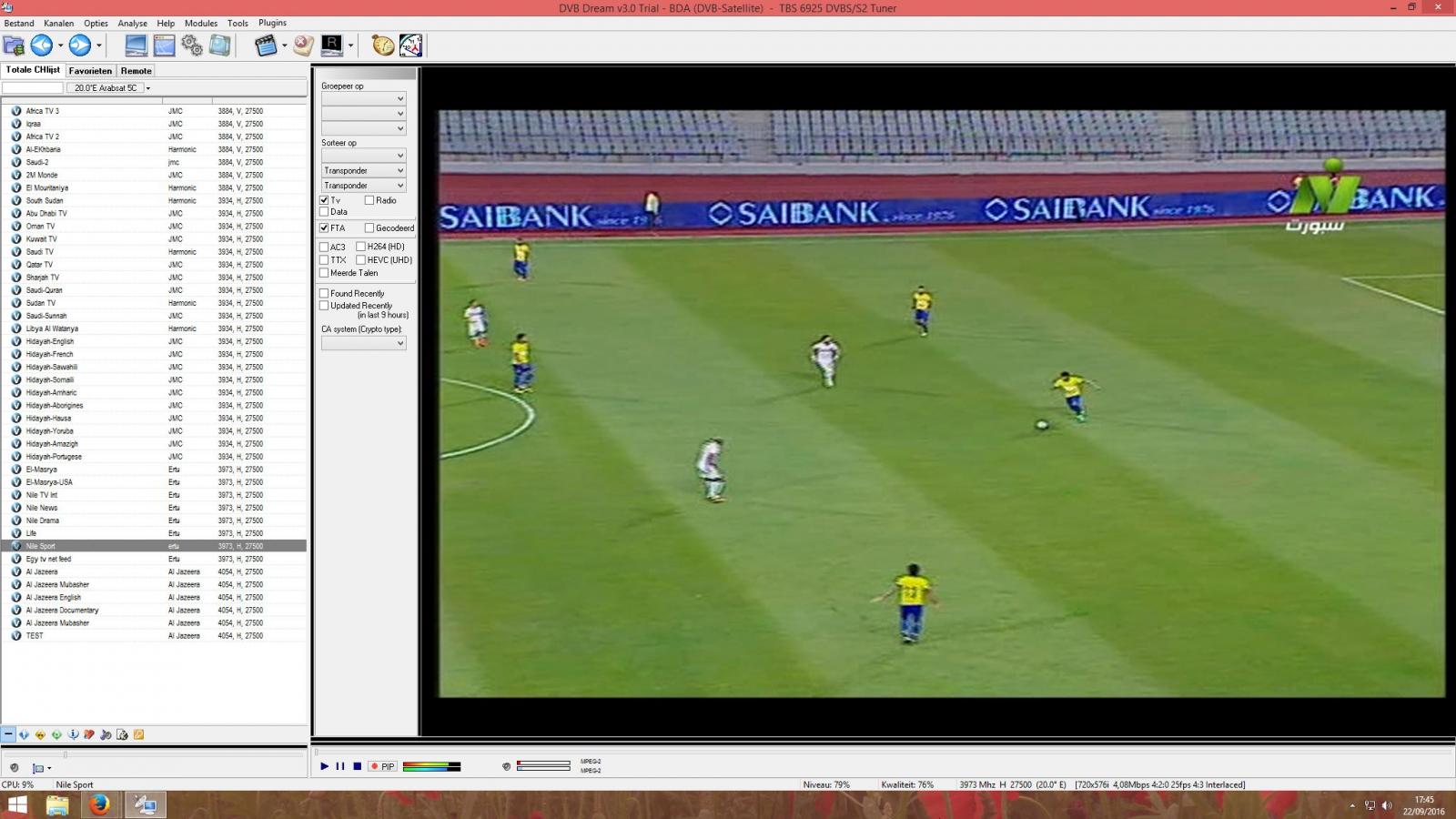Click the clapperboard recording icon

(265, 45)
